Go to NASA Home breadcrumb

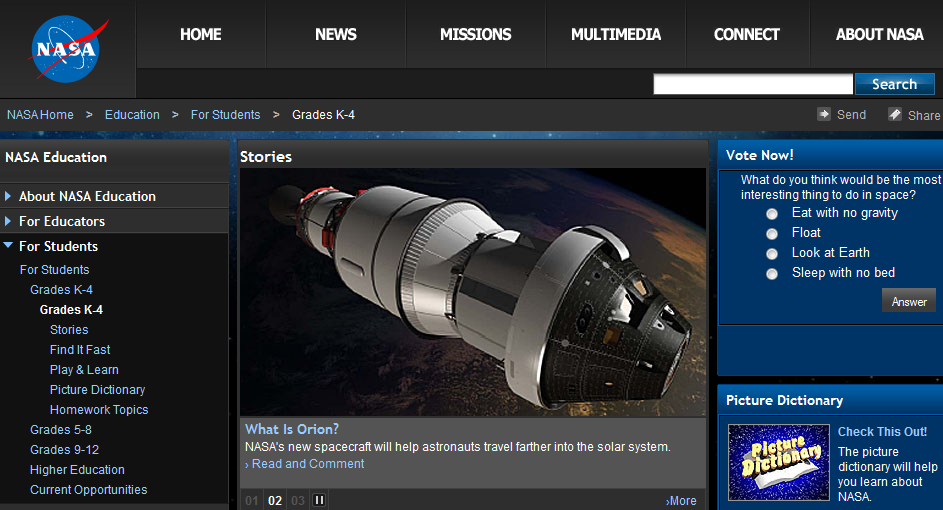coord(40,114)
